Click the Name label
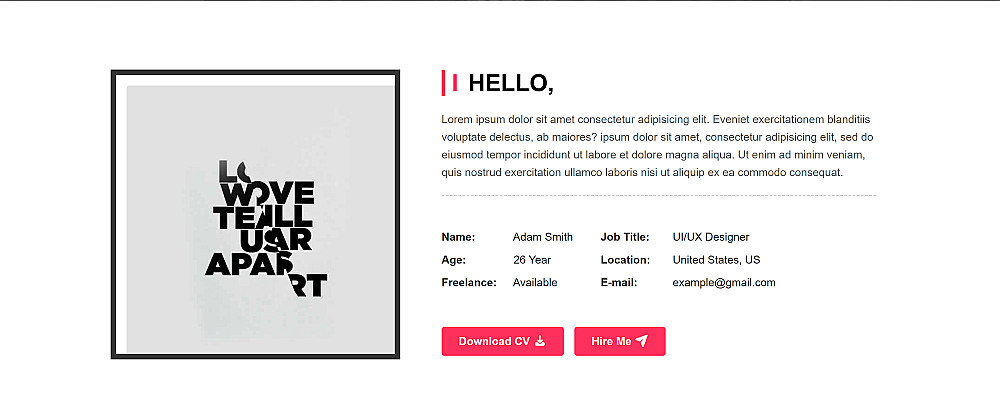The image size is (1000, 419). 458,237
